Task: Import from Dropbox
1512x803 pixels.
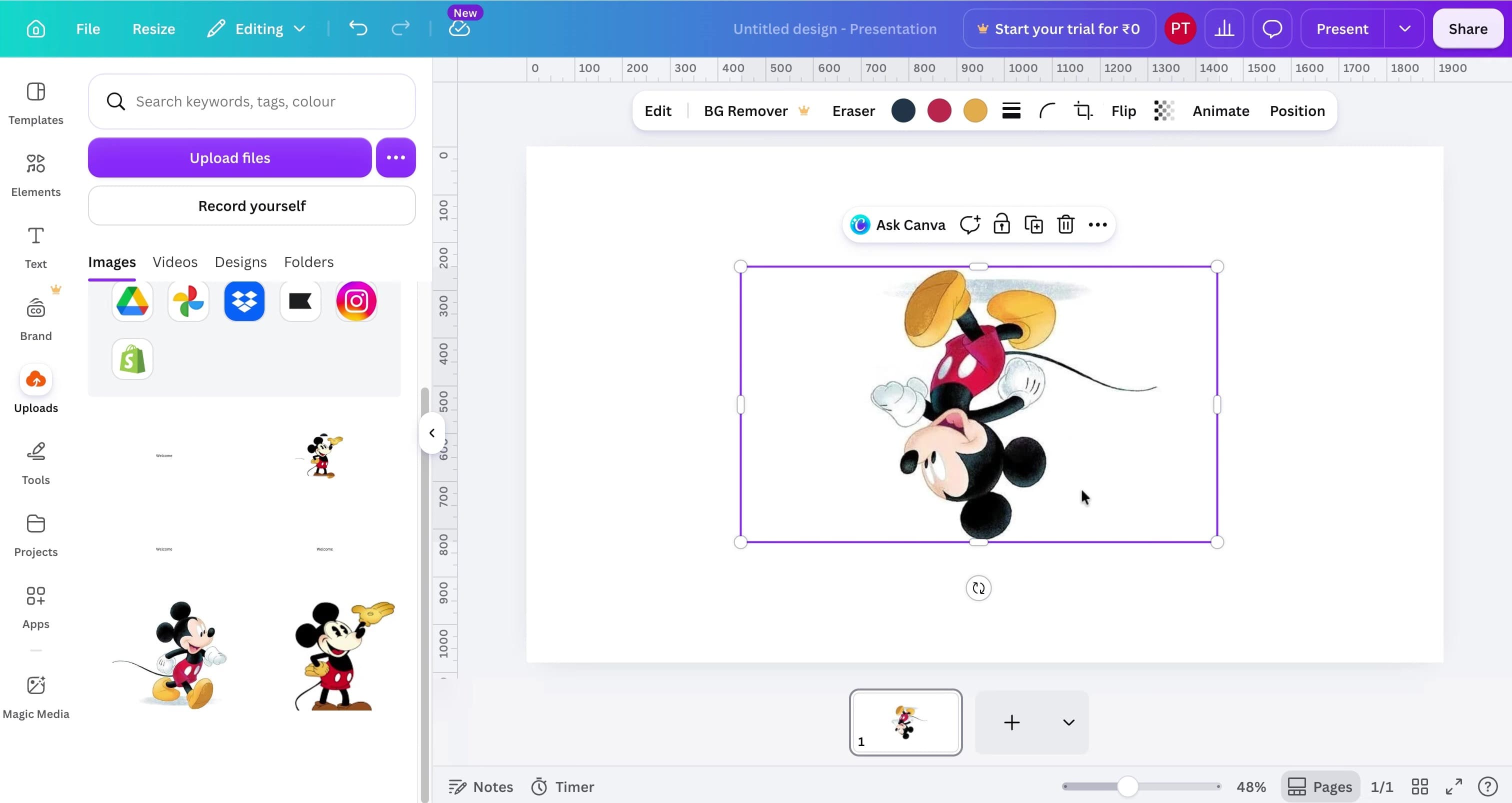Action: pyautogui.click(x=244, y=301)
